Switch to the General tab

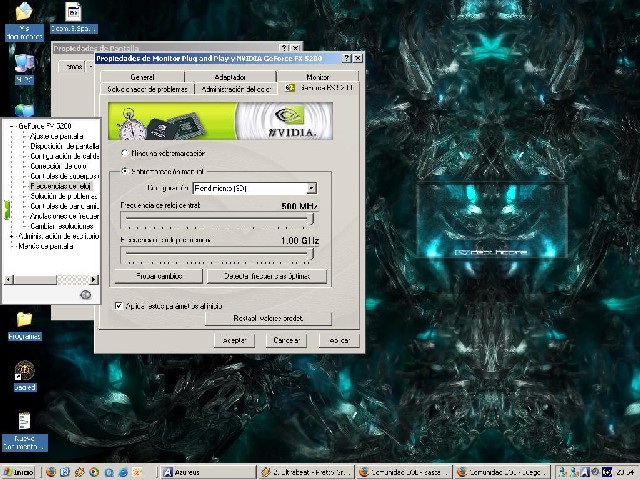142,77
